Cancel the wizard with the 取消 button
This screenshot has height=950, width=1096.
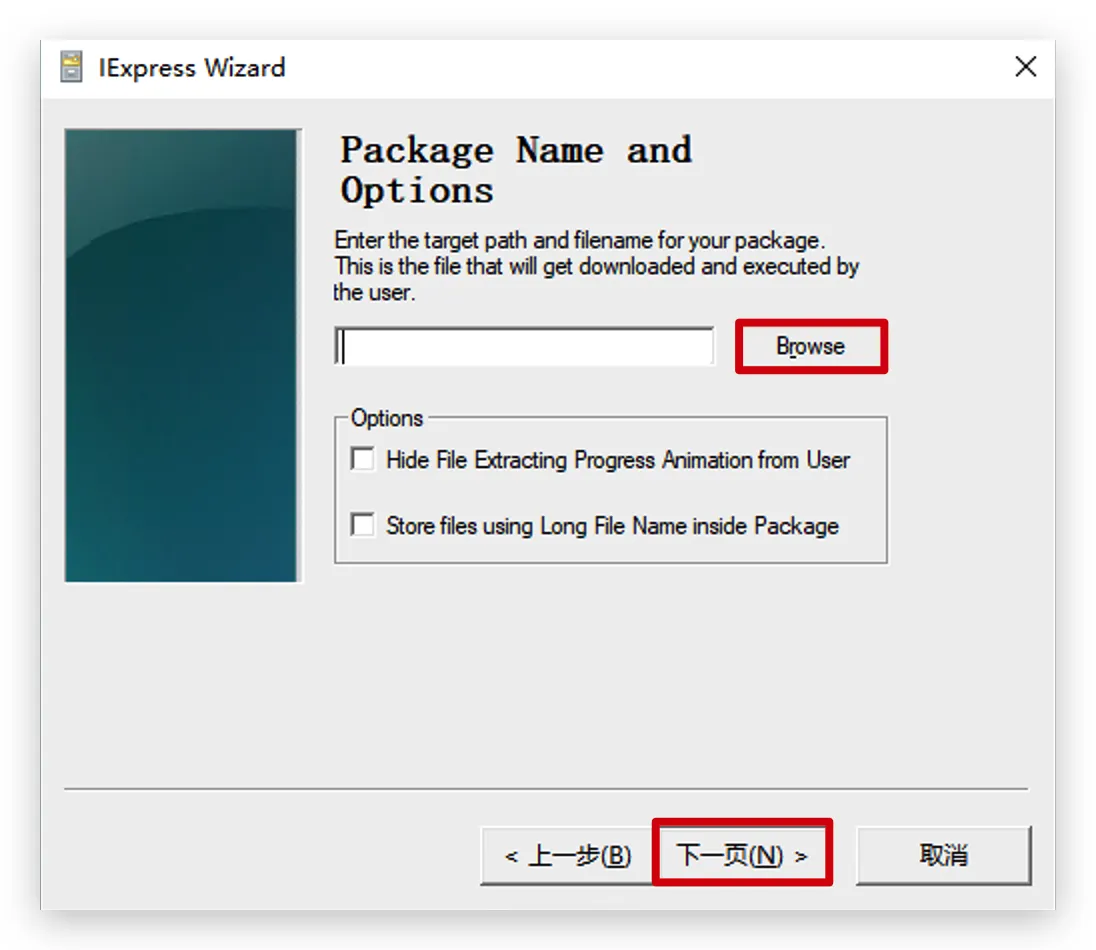[x=943, y=856]
